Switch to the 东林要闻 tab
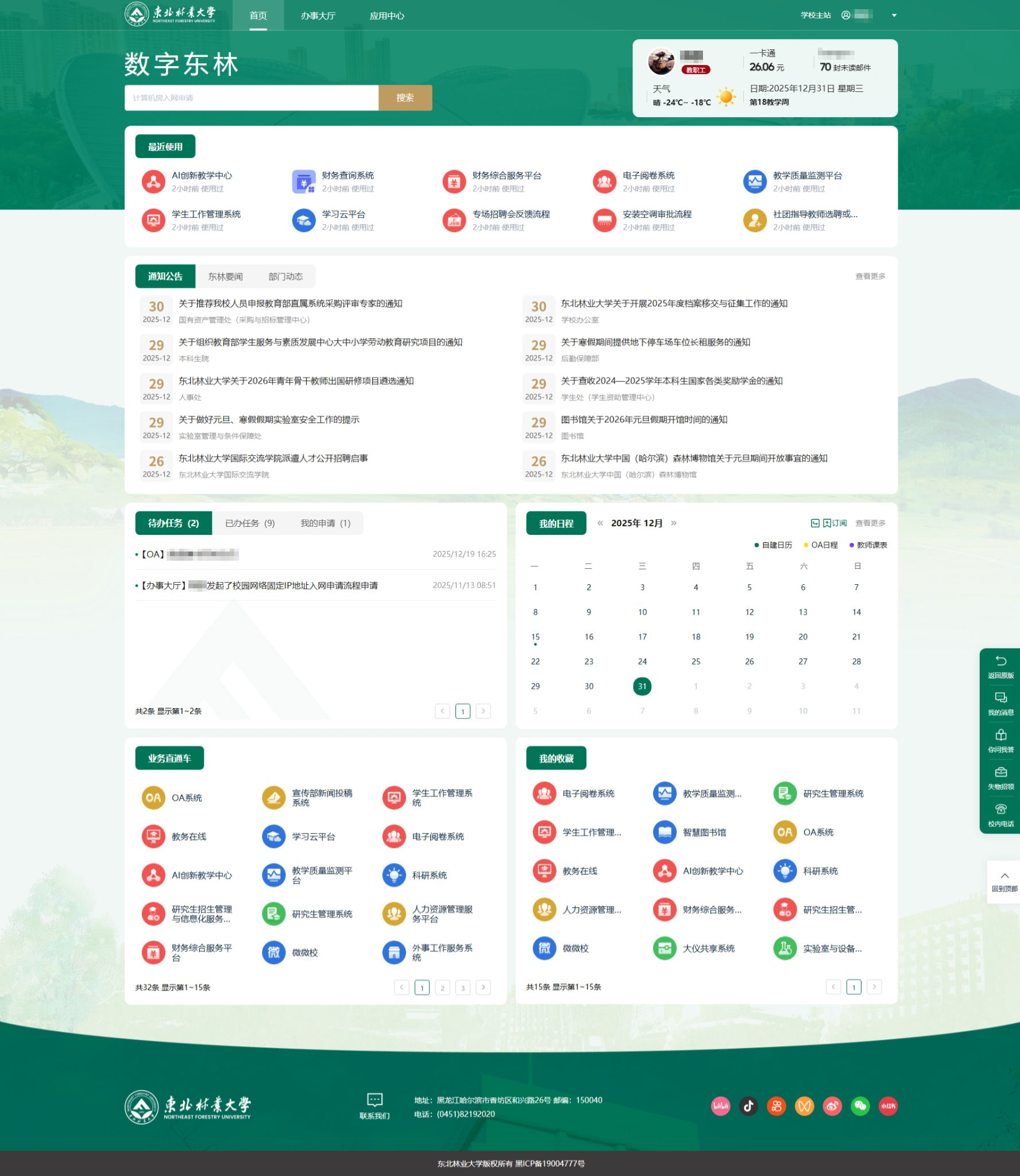Screen dimensions: 1020x1176 tap(225, 277)
